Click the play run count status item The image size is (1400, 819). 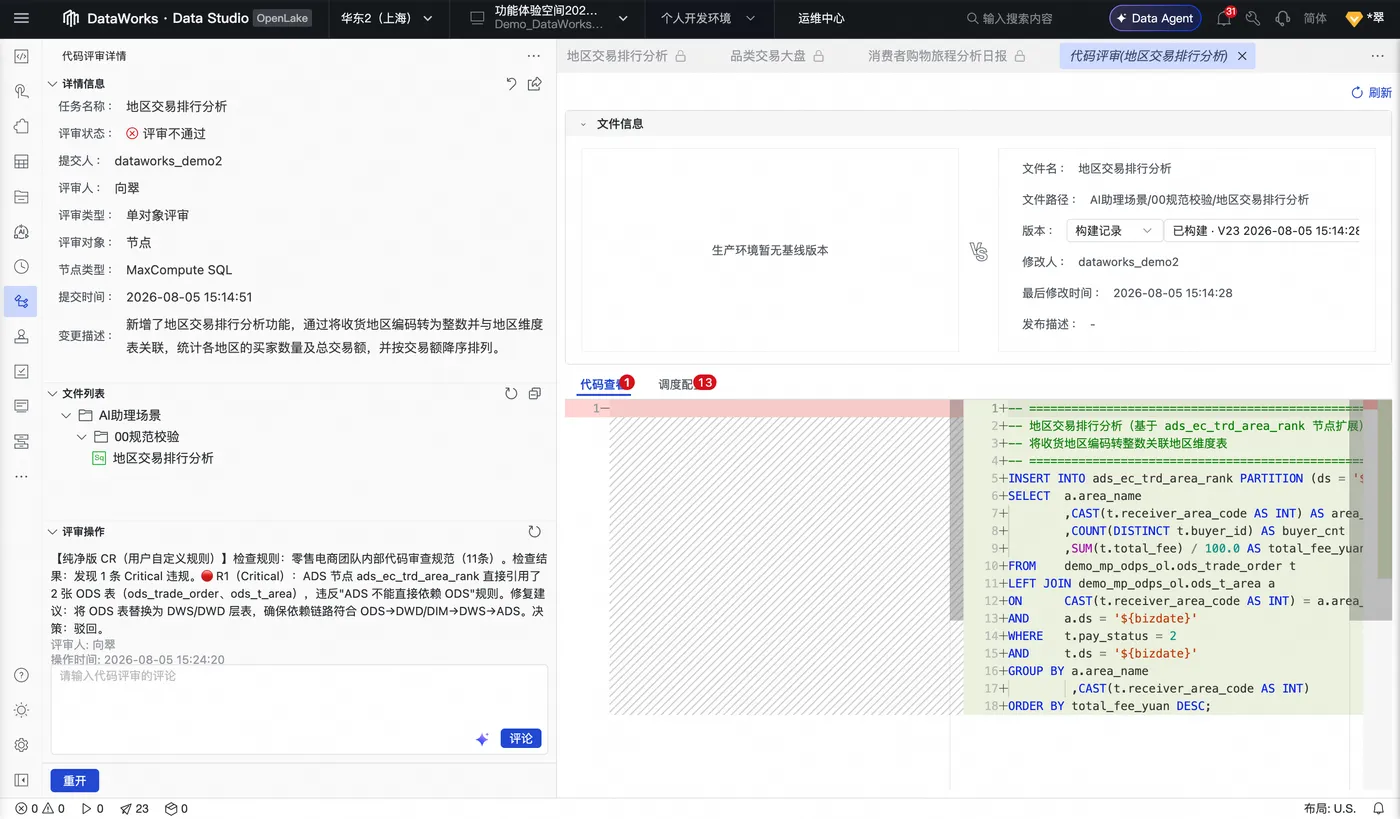[92, 808]
